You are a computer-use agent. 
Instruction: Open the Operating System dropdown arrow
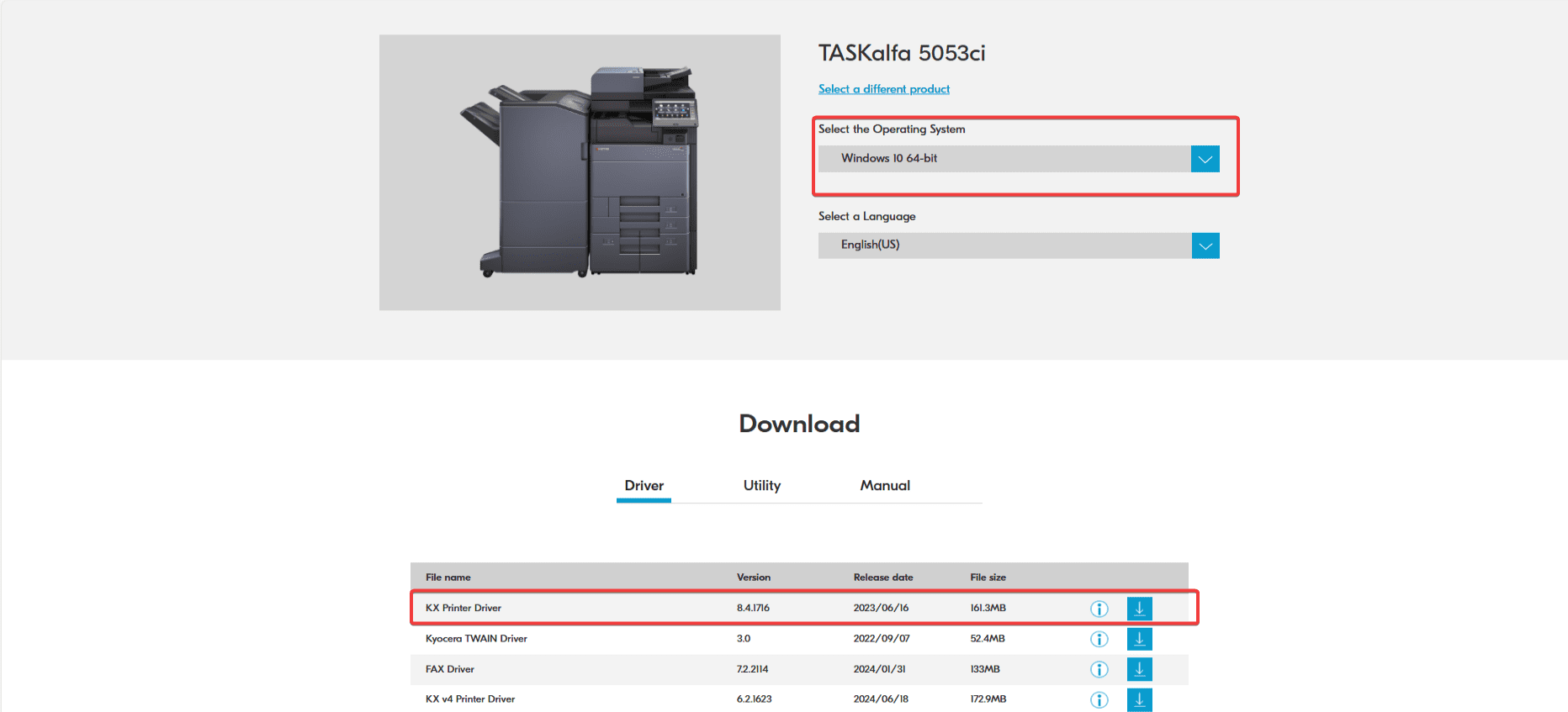click(x=1205, y=159)
